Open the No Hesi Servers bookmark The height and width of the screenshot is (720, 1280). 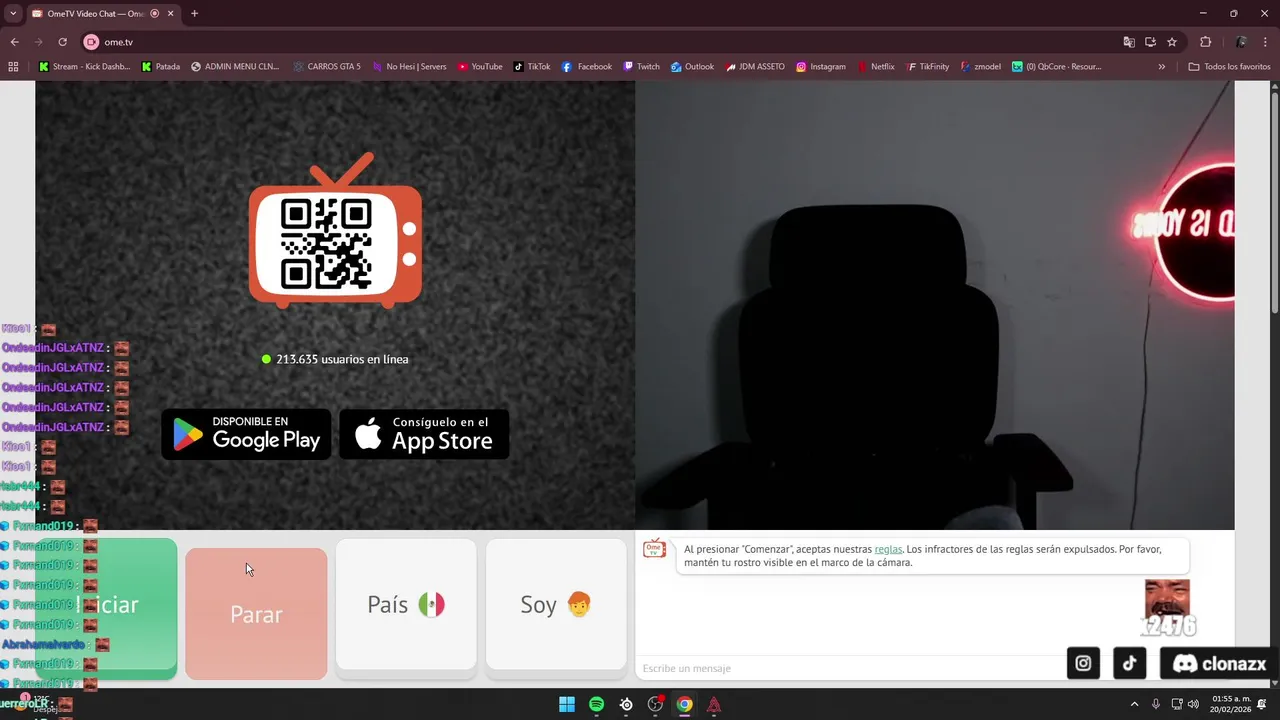click(x=409, y=67)
